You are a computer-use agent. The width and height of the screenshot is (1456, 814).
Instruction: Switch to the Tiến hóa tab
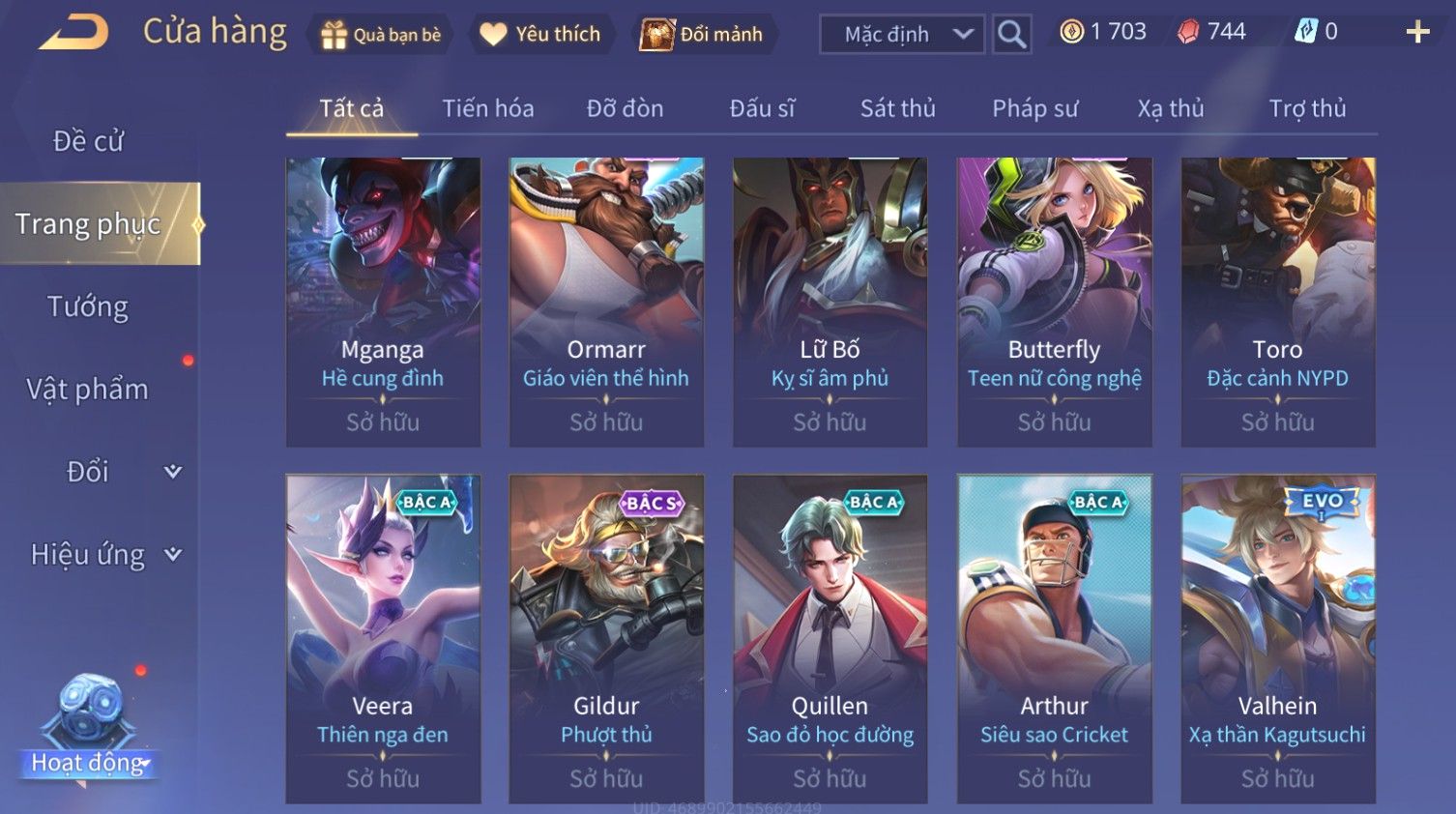coord(487,108)
